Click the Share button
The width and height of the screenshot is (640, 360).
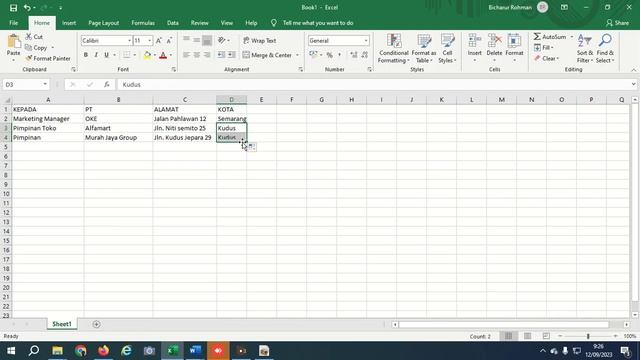coord(618,23)
